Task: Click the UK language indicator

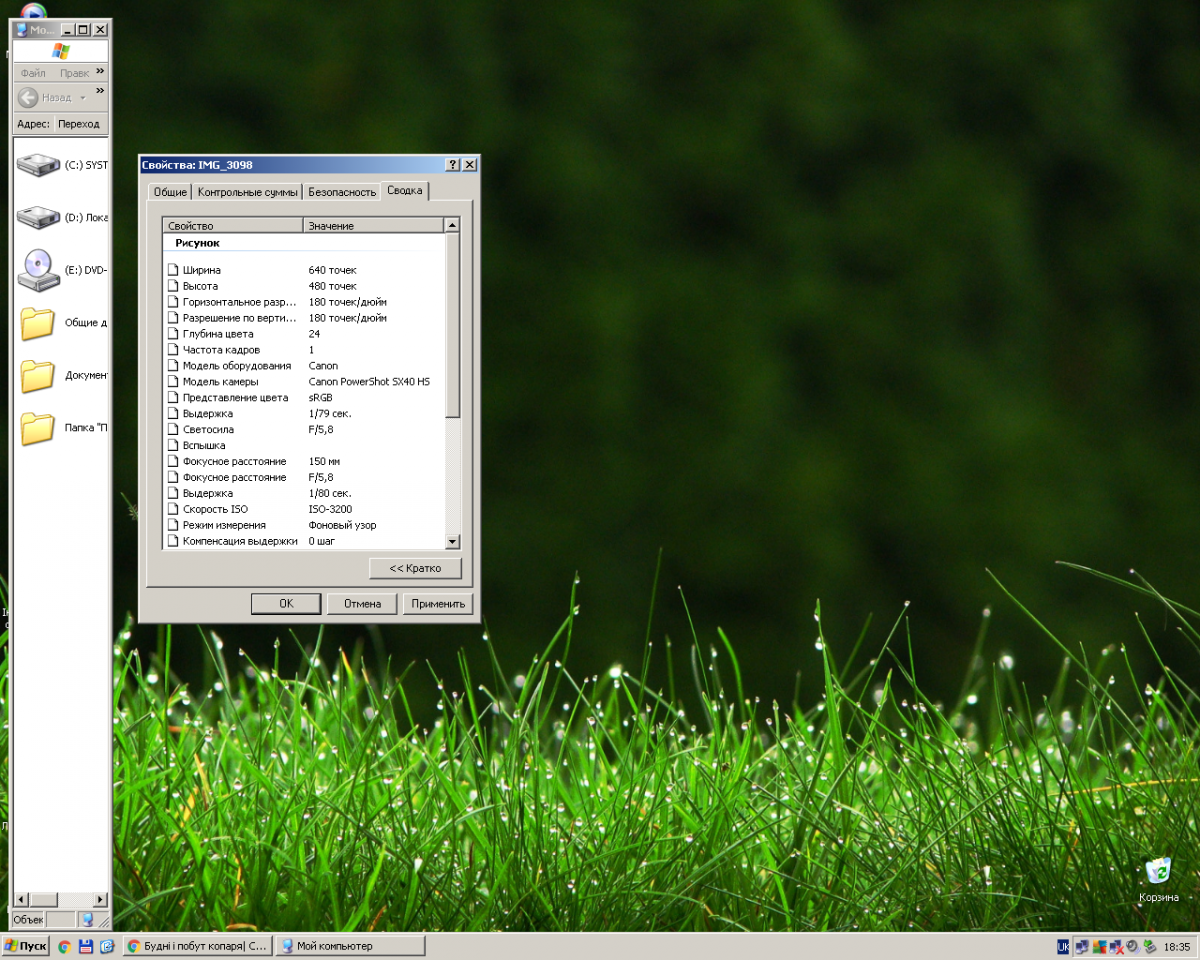Action: [x=1064, y=946]
